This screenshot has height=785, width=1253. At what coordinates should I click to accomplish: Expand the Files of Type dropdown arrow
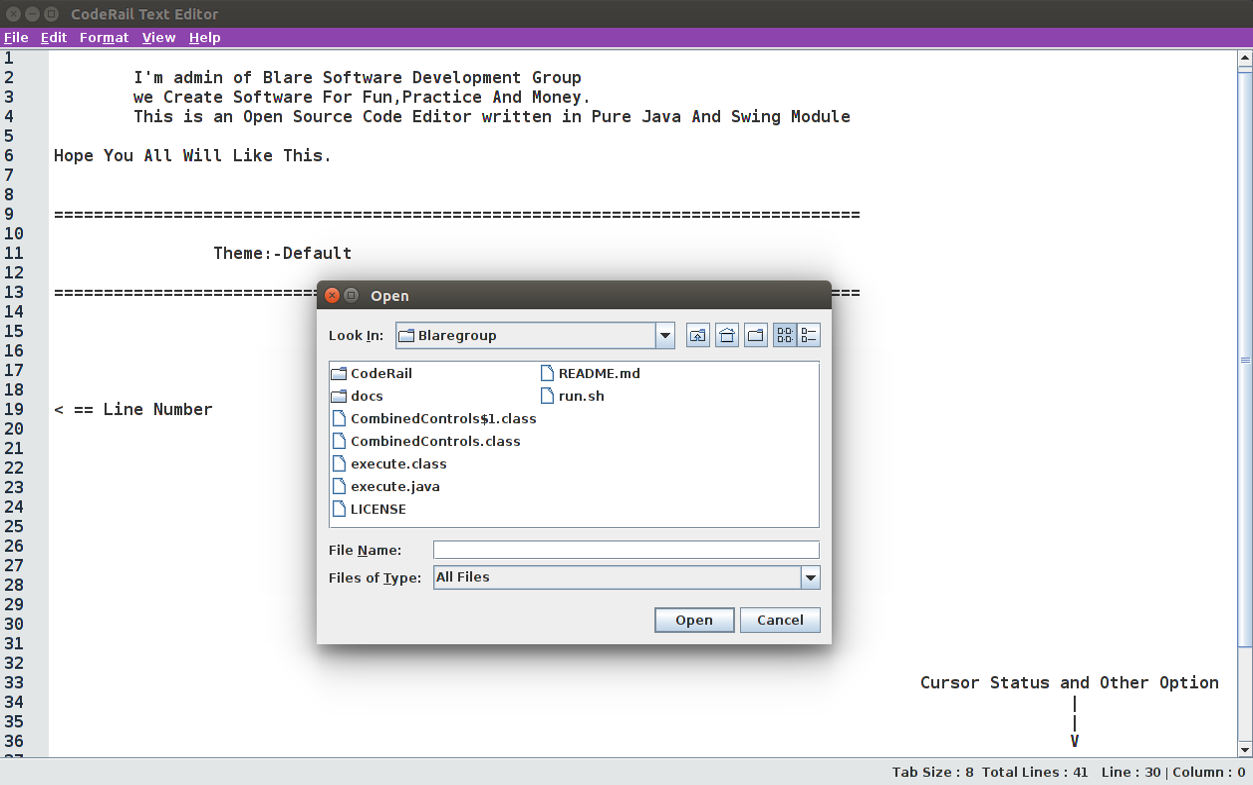810,578
